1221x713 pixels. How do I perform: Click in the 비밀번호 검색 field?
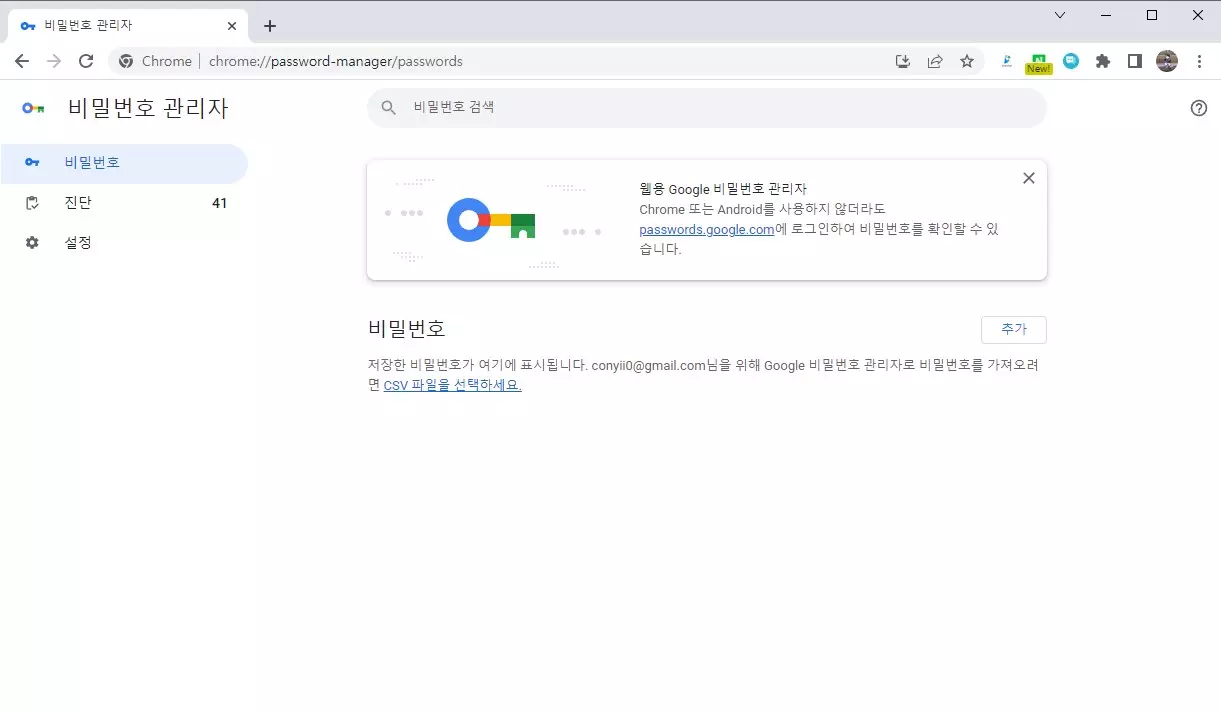click(x=707, y=107)
